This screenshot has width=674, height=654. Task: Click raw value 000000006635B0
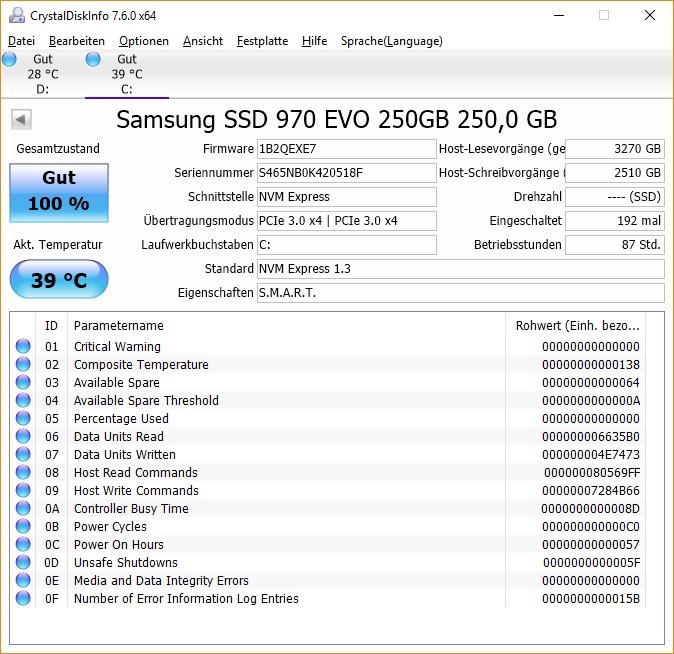tap(591, 437)
